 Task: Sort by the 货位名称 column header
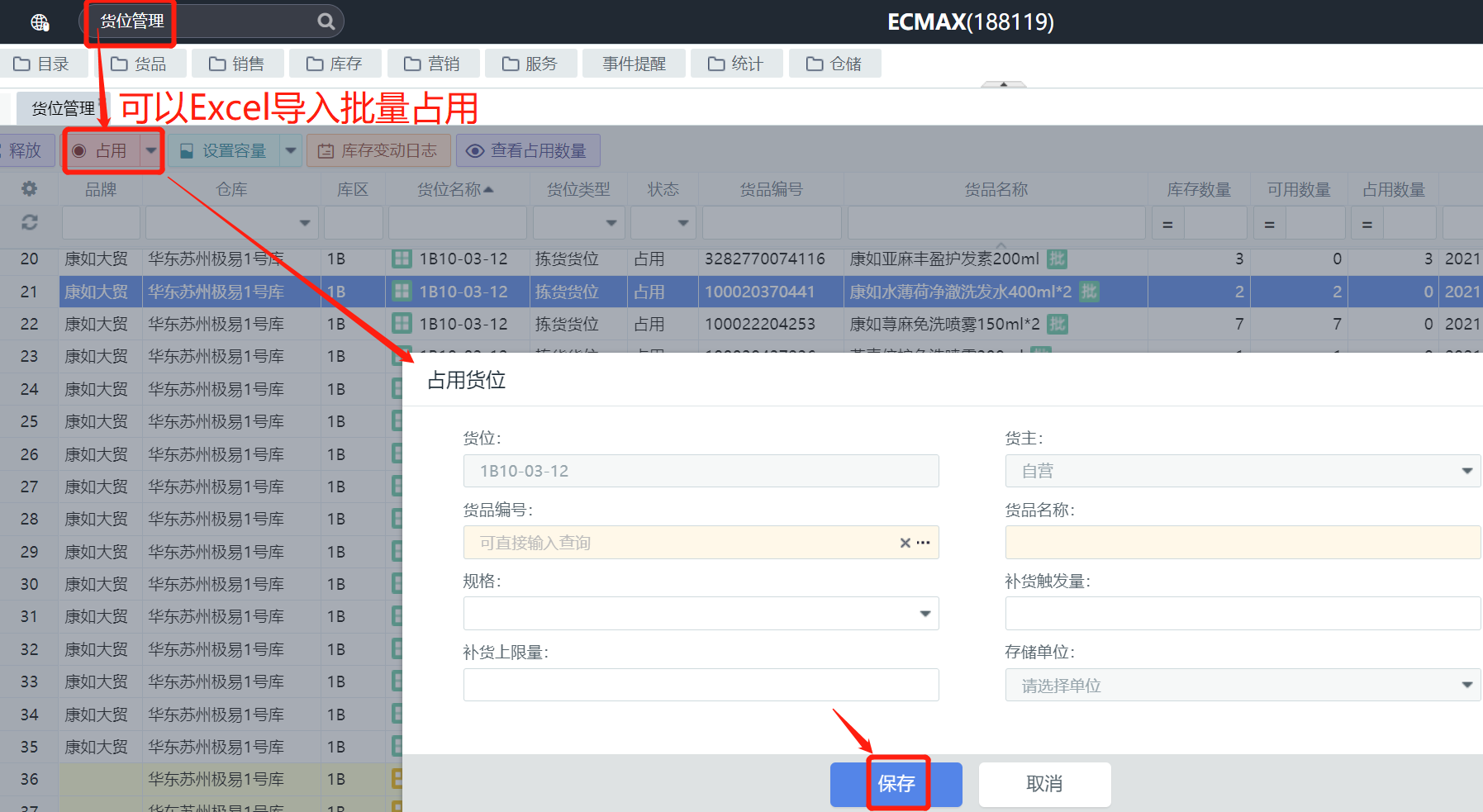click(x=455, y=189)
